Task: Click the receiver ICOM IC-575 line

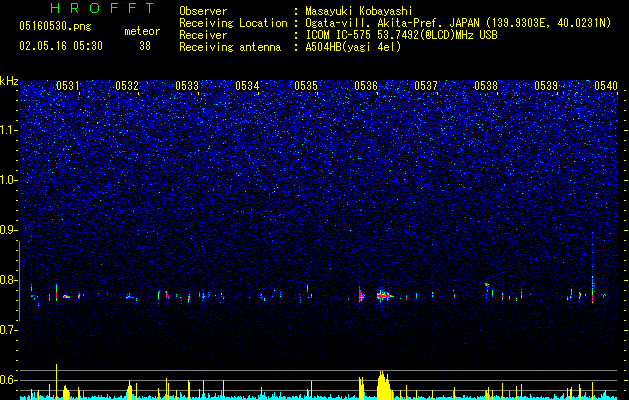Action: click(x=401, y=35)
